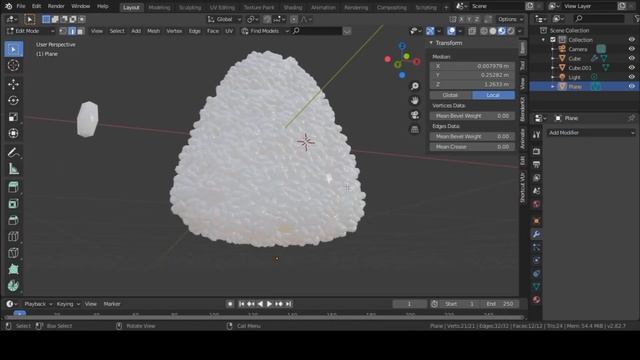Open the Material properties tab icon
640x360 pixels.
(x=536, y=300)
